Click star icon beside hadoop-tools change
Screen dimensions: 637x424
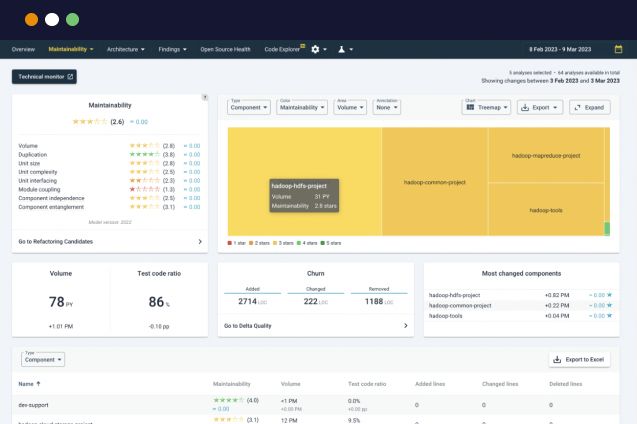[x=609, y=316]
